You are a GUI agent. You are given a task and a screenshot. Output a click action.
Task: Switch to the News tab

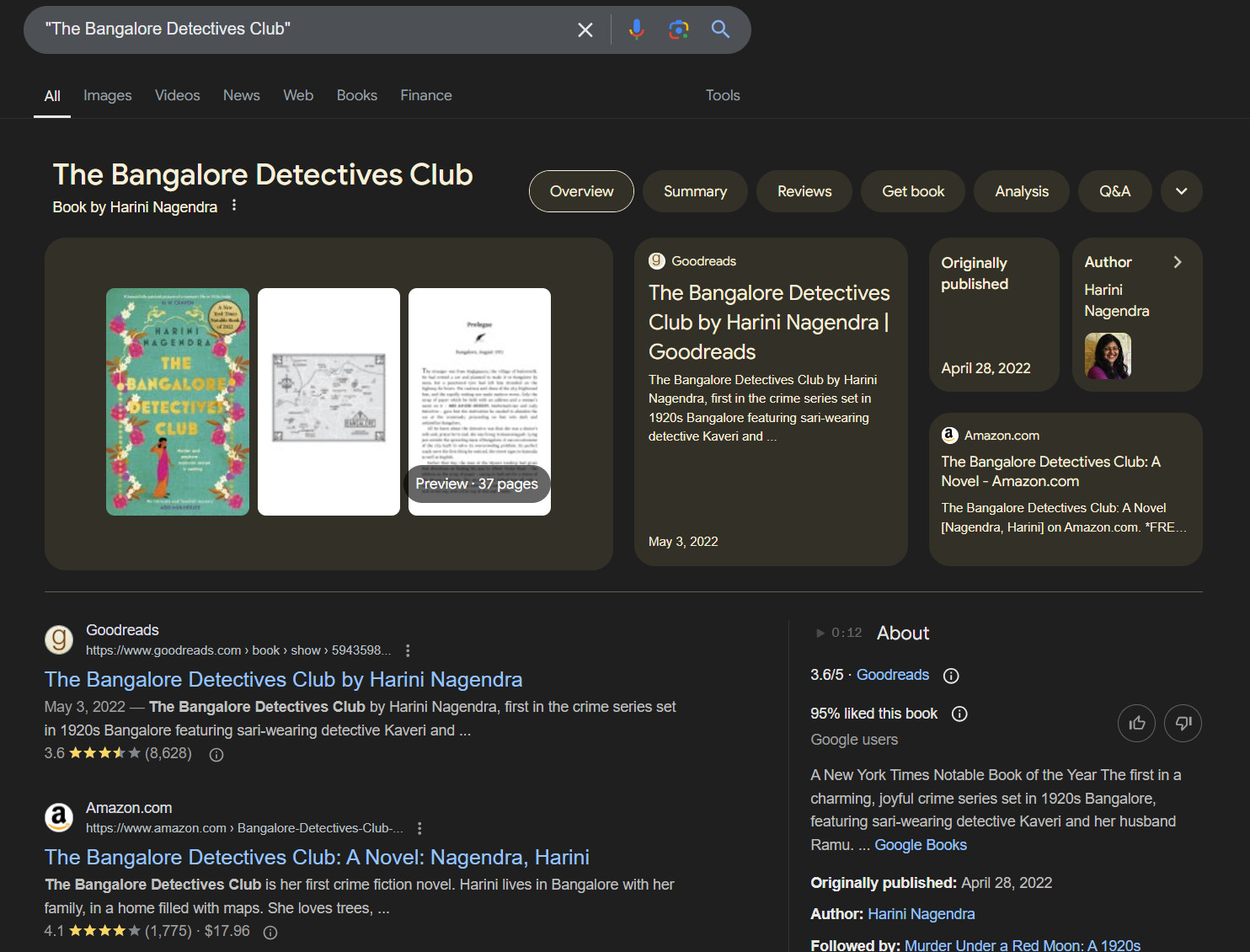(242, 96)
